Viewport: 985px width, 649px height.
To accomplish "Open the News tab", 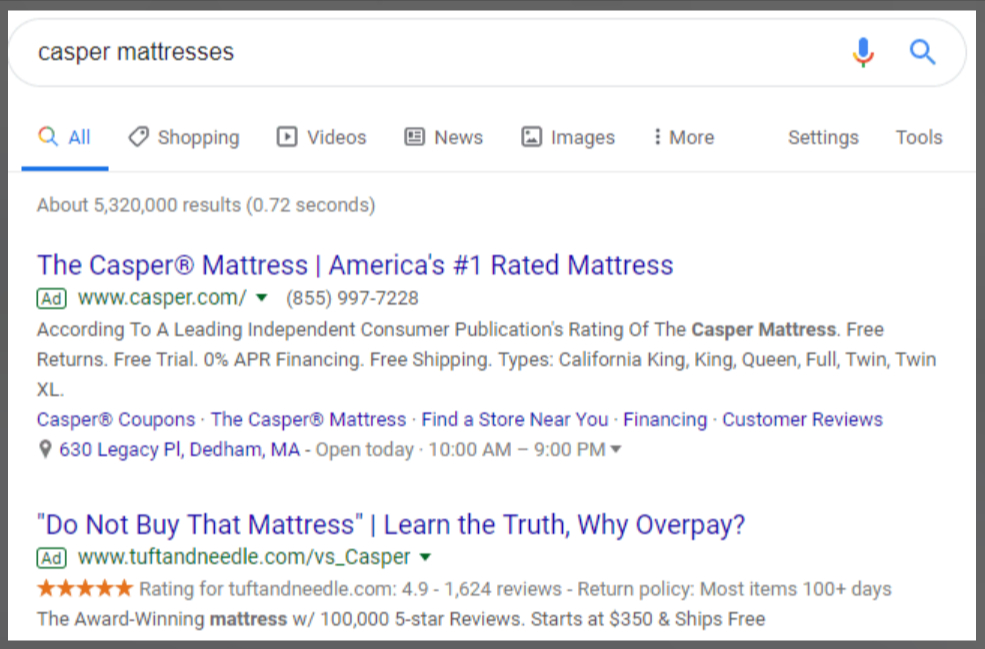I will click(444, 138).
